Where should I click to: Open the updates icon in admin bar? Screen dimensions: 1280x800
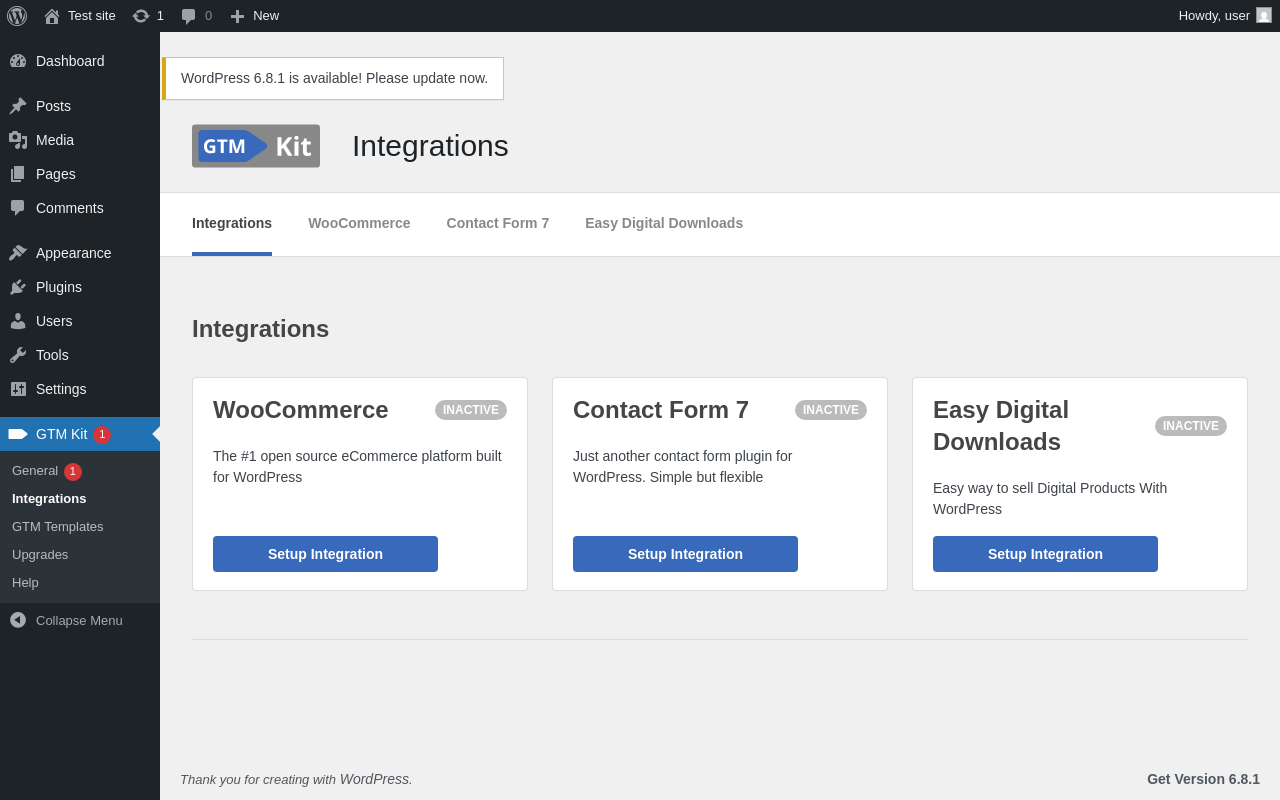(141, 16)
